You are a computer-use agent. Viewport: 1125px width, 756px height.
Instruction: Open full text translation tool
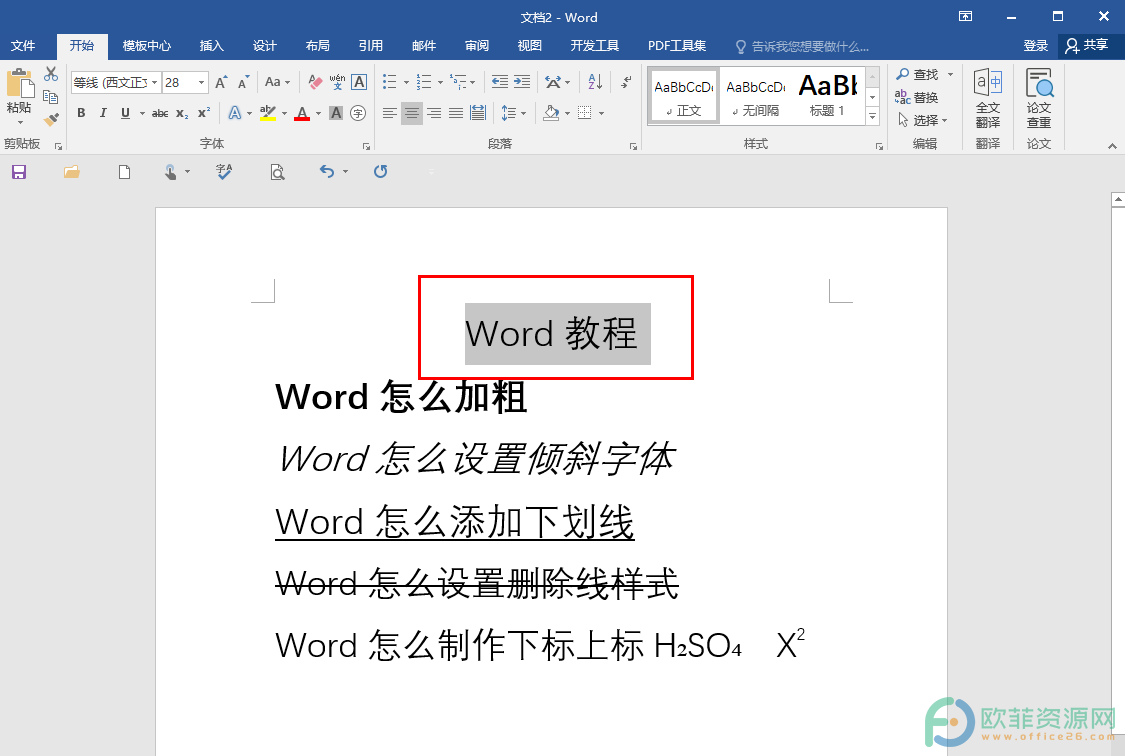pyautogui.click(x=988, y=98)
